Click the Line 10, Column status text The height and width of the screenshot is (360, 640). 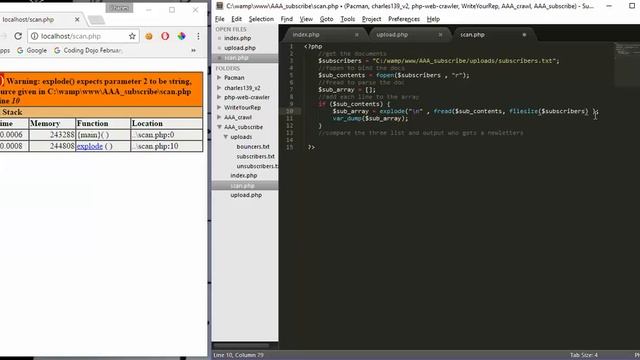pyautogui.click(x=238, y=355)
